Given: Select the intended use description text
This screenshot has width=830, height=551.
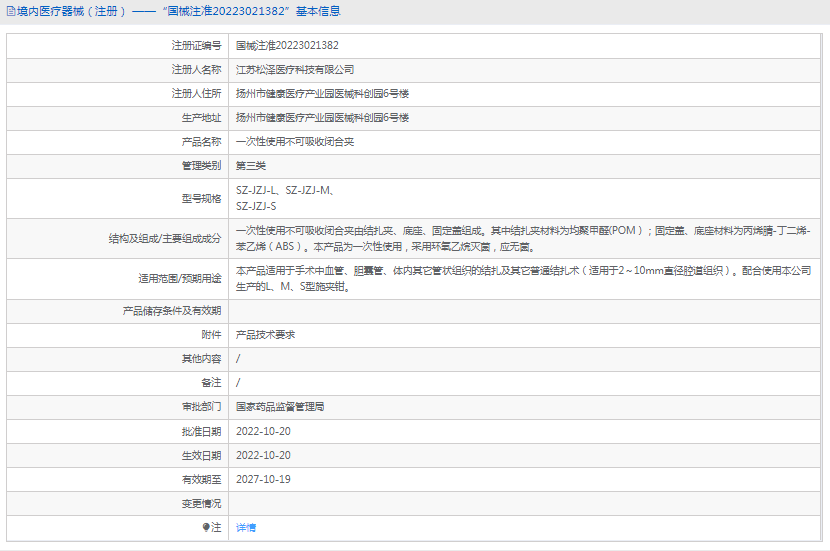Looking at the screenshot, I should 524,278.
